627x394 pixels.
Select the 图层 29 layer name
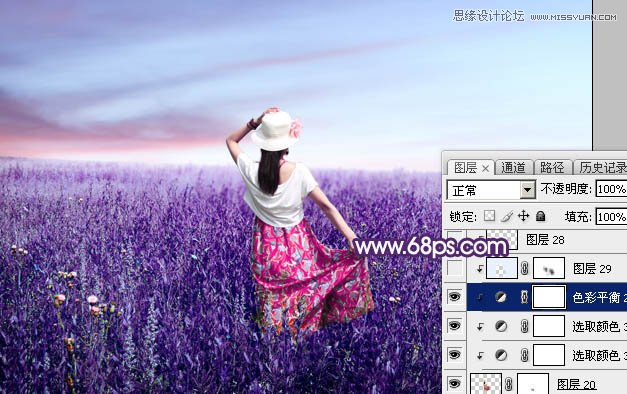[592, 268]
